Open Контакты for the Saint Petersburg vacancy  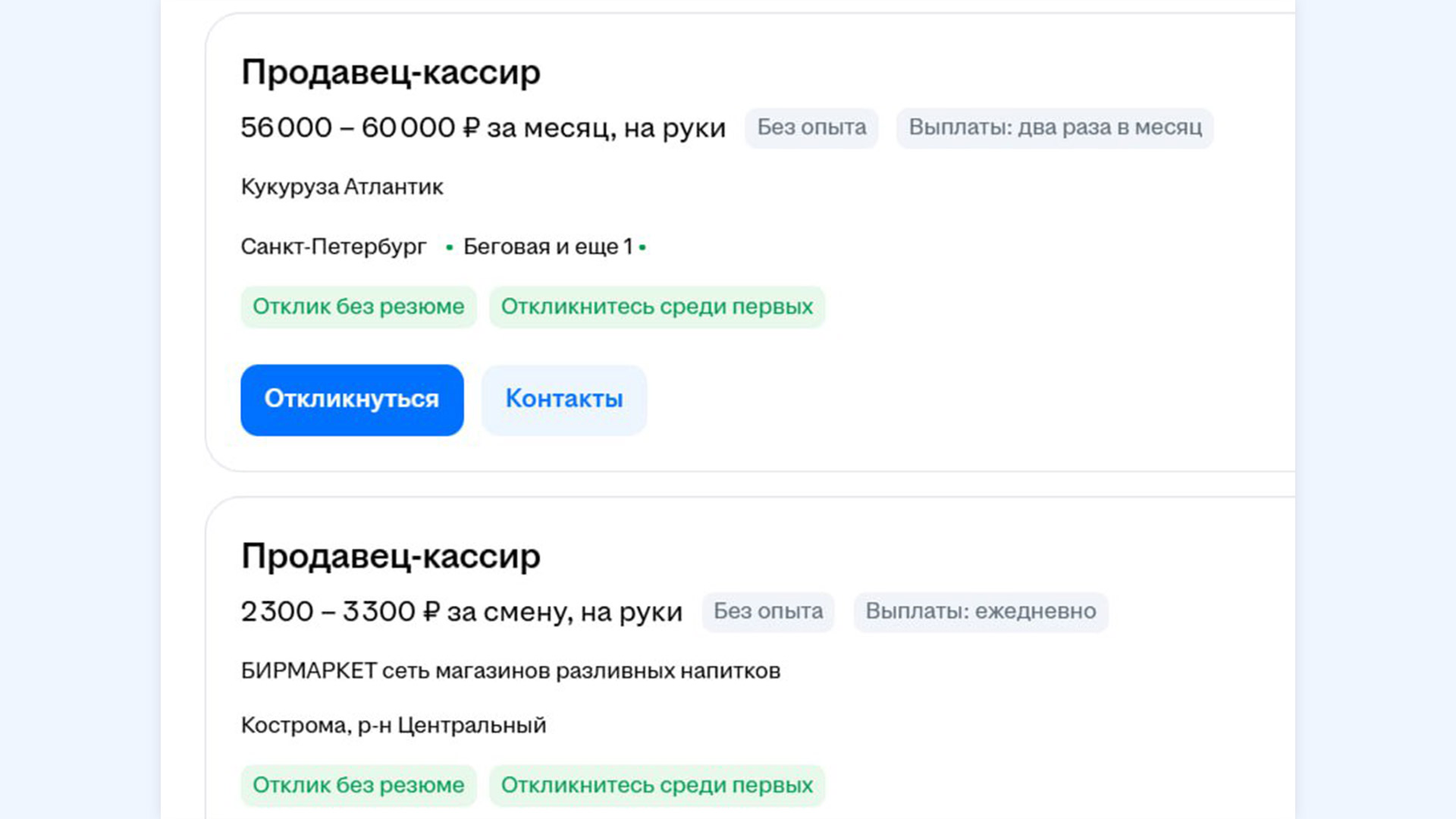click(564, 400)
